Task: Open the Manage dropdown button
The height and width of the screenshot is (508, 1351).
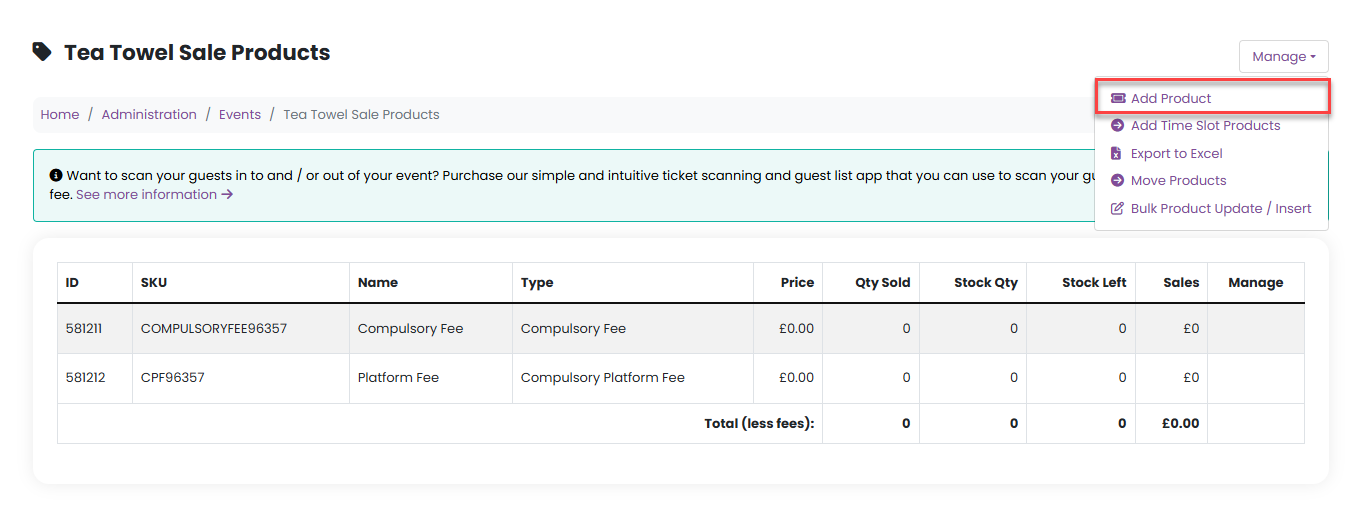Action: (1283, 57)
